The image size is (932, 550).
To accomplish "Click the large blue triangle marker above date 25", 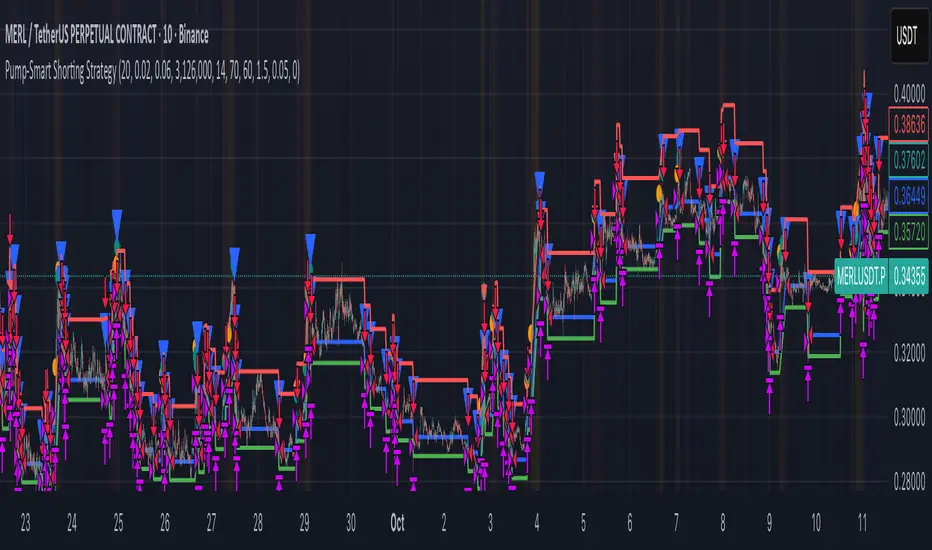I will coord(117,224).
